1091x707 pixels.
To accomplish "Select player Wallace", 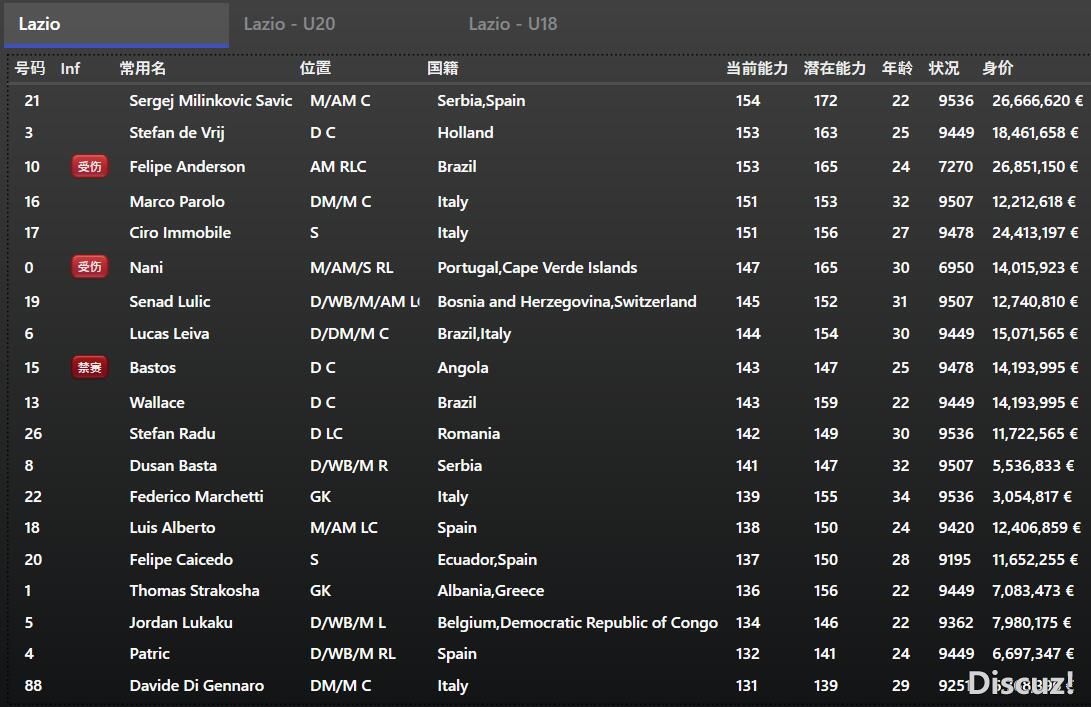I will [x=157, y=403].
